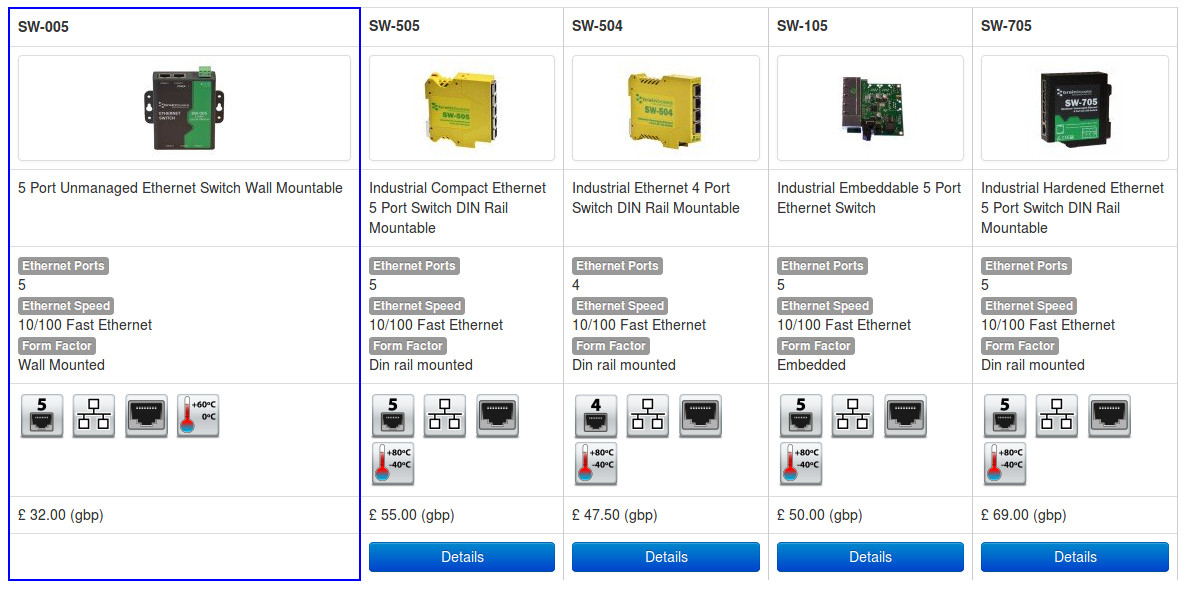
Task: View Details of the SW-105 switch
Action: (870, 557)
